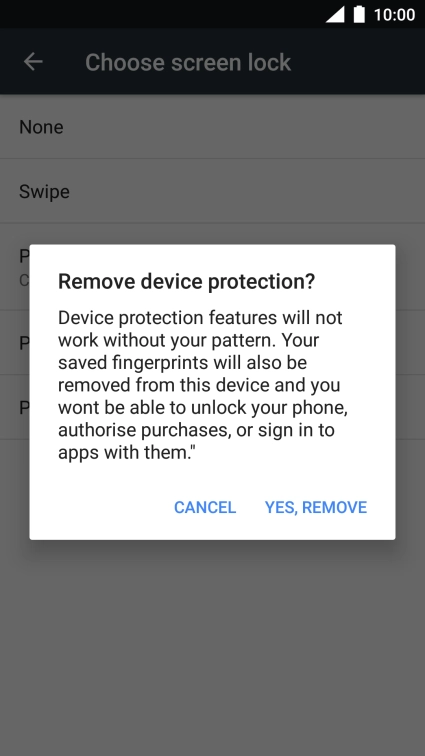The image size is (425, 756).
Task: Choose the second partly hidden P option
Action: (14, 343)
